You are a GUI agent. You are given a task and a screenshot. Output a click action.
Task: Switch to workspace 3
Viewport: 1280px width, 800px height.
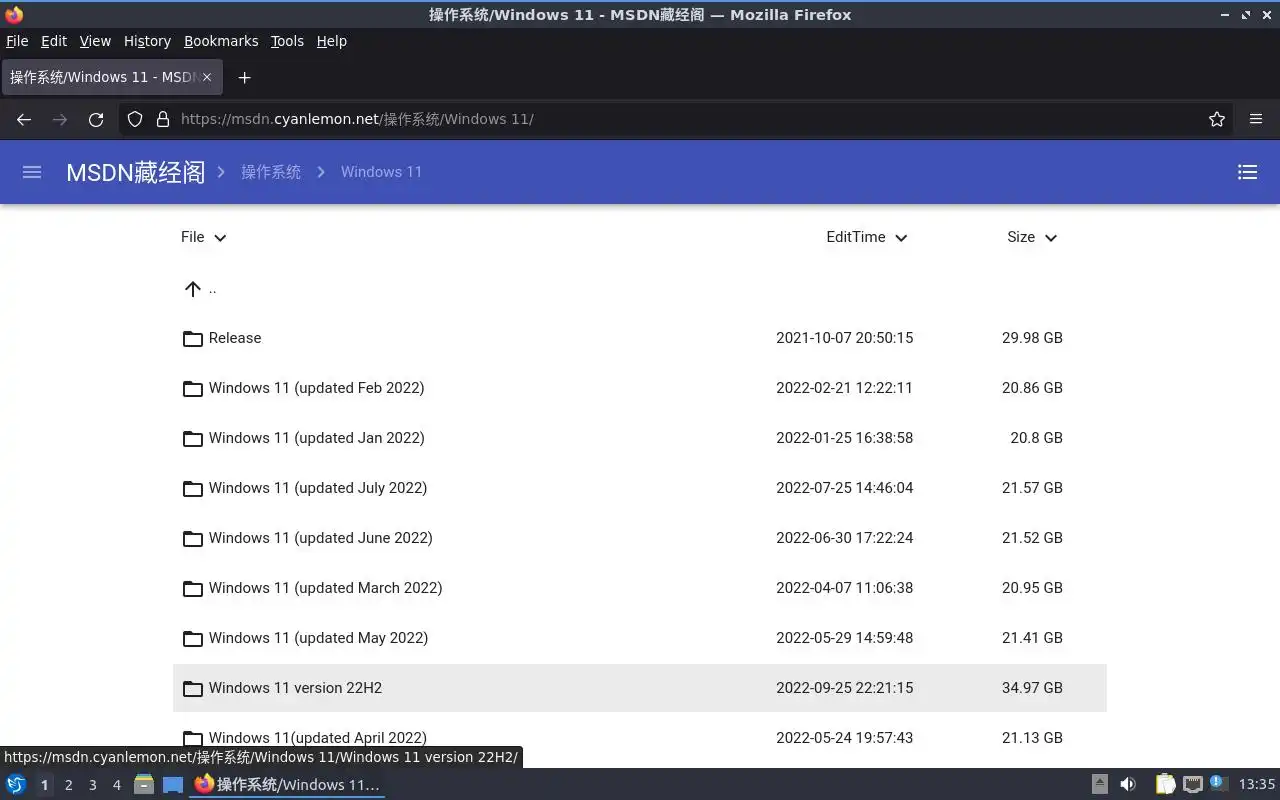tap(92, 785)
